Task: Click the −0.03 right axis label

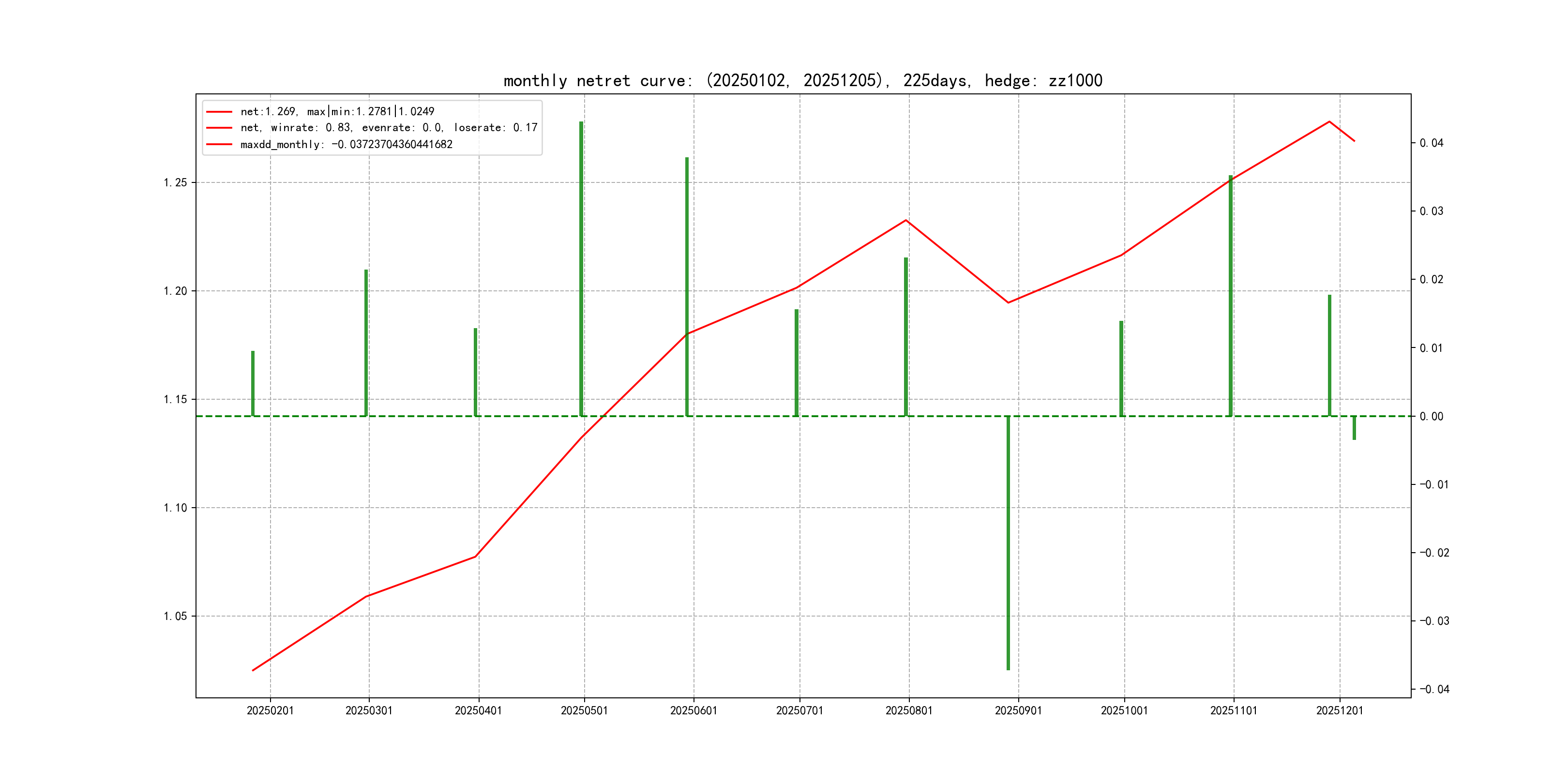Action: [1434, 621]
